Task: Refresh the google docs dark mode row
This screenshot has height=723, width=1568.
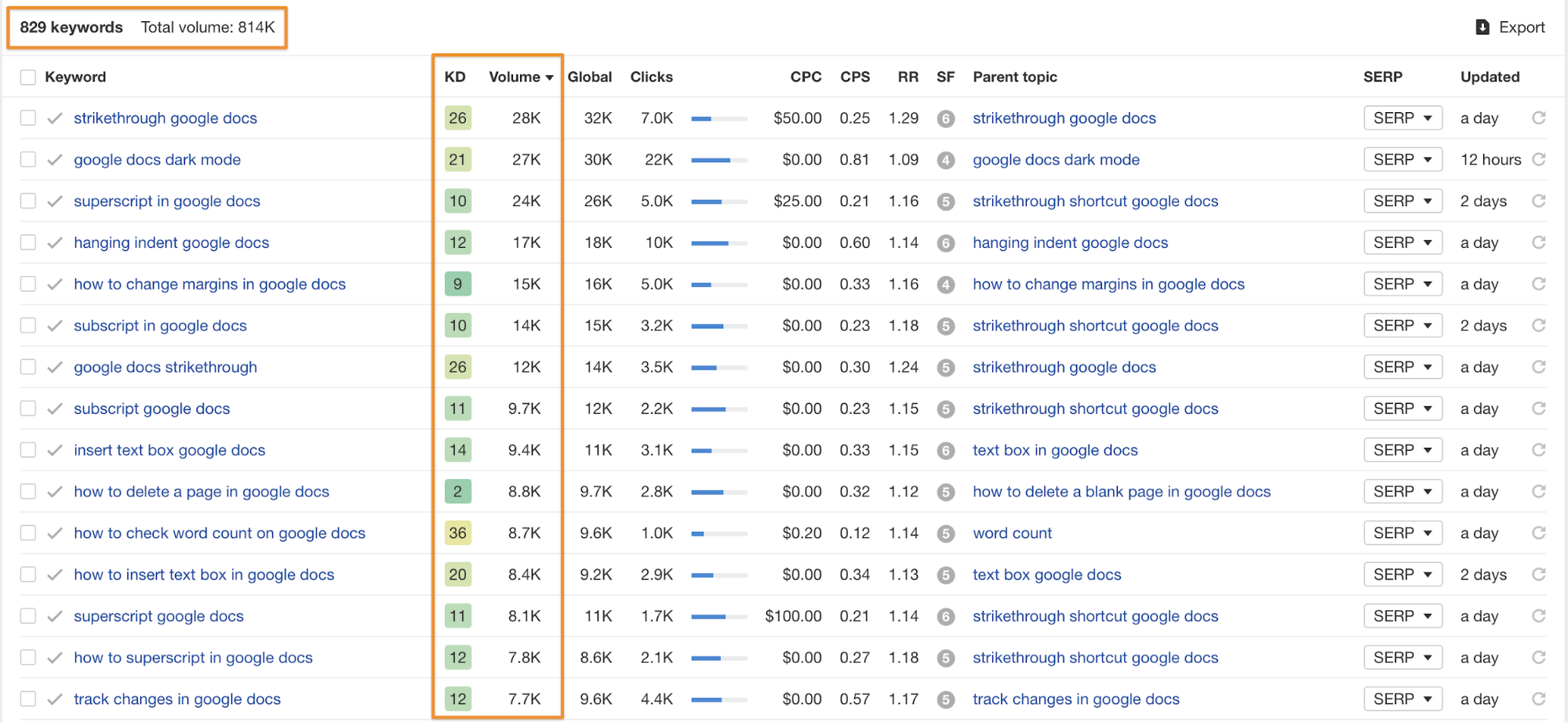Action: pyautogui.click(x=1539, y=159)
